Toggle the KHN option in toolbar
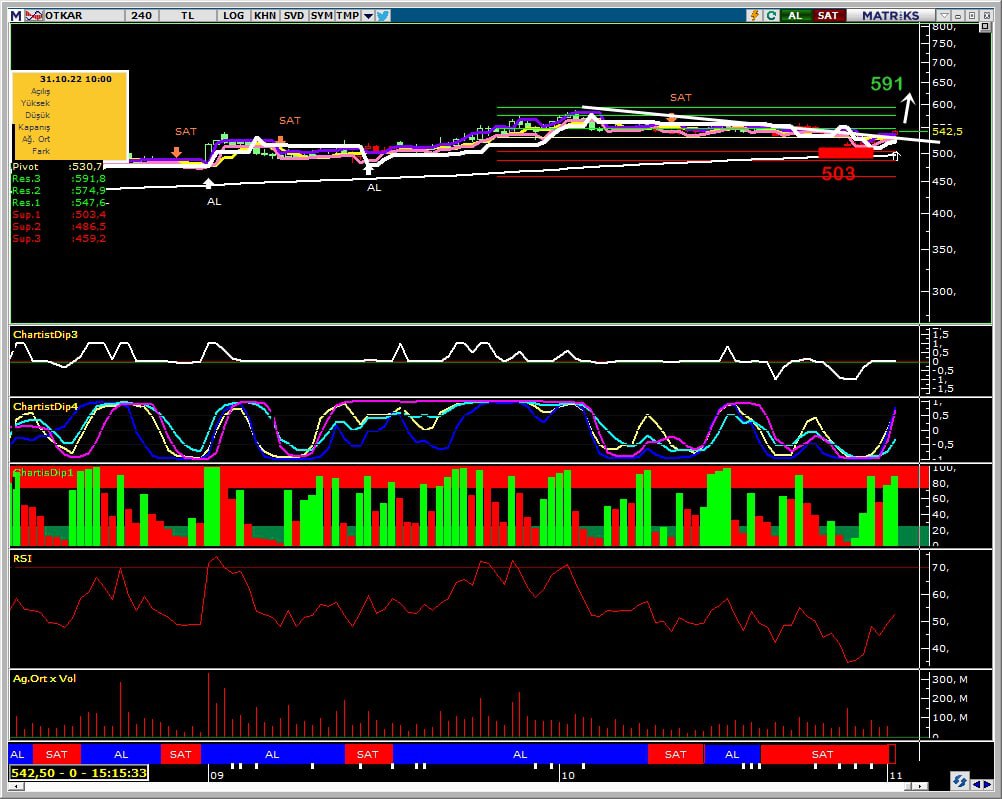Screen dimensions: 1002x799 click(x=265, y=16)
